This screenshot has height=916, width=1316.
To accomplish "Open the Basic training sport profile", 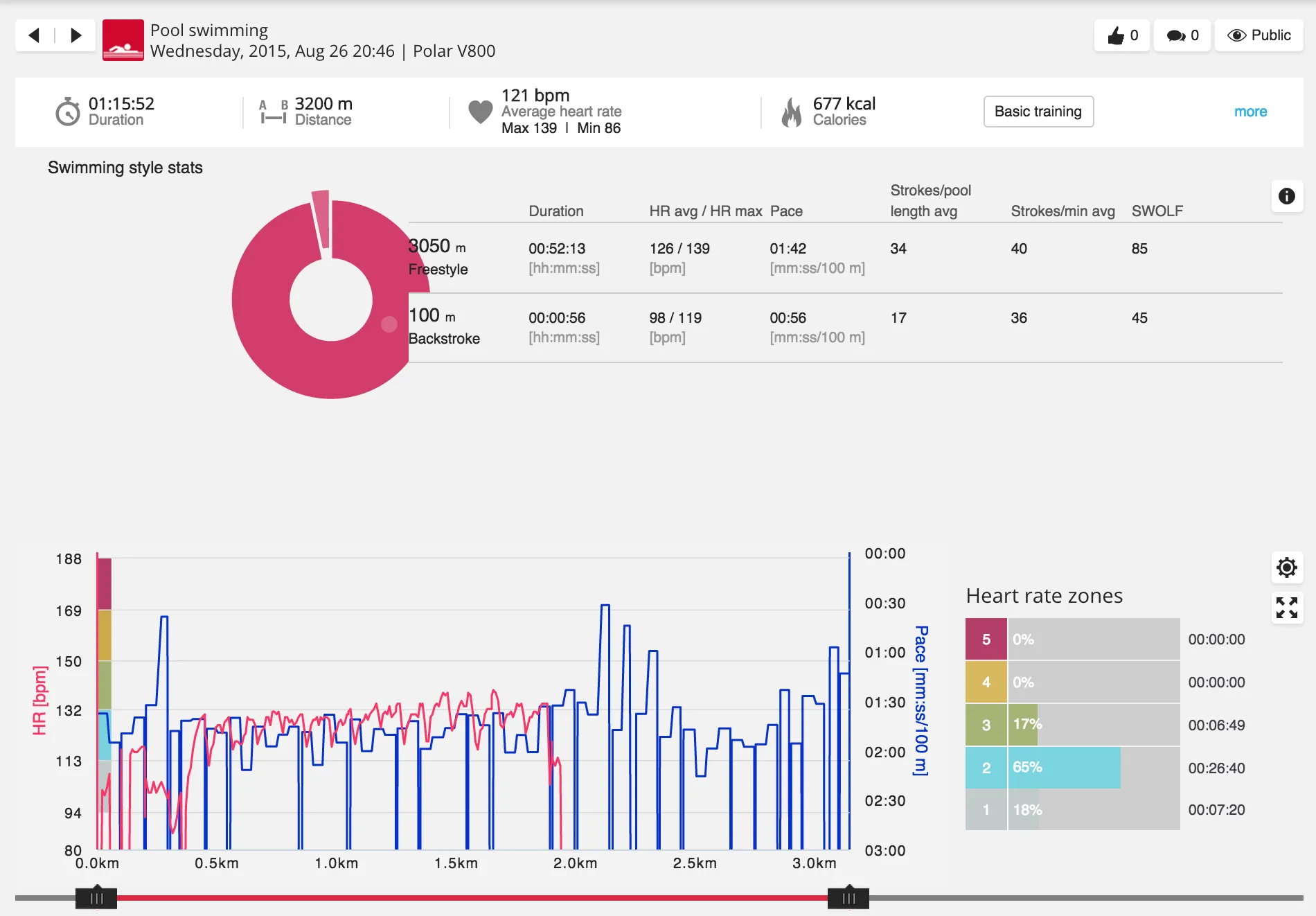I will pos(1038,111).
